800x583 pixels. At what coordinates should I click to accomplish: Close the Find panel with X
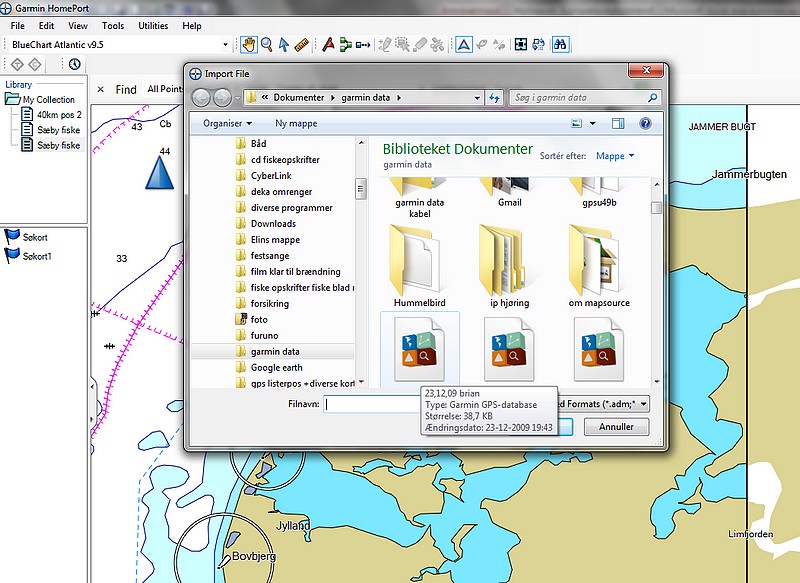(x=101, y=90)
